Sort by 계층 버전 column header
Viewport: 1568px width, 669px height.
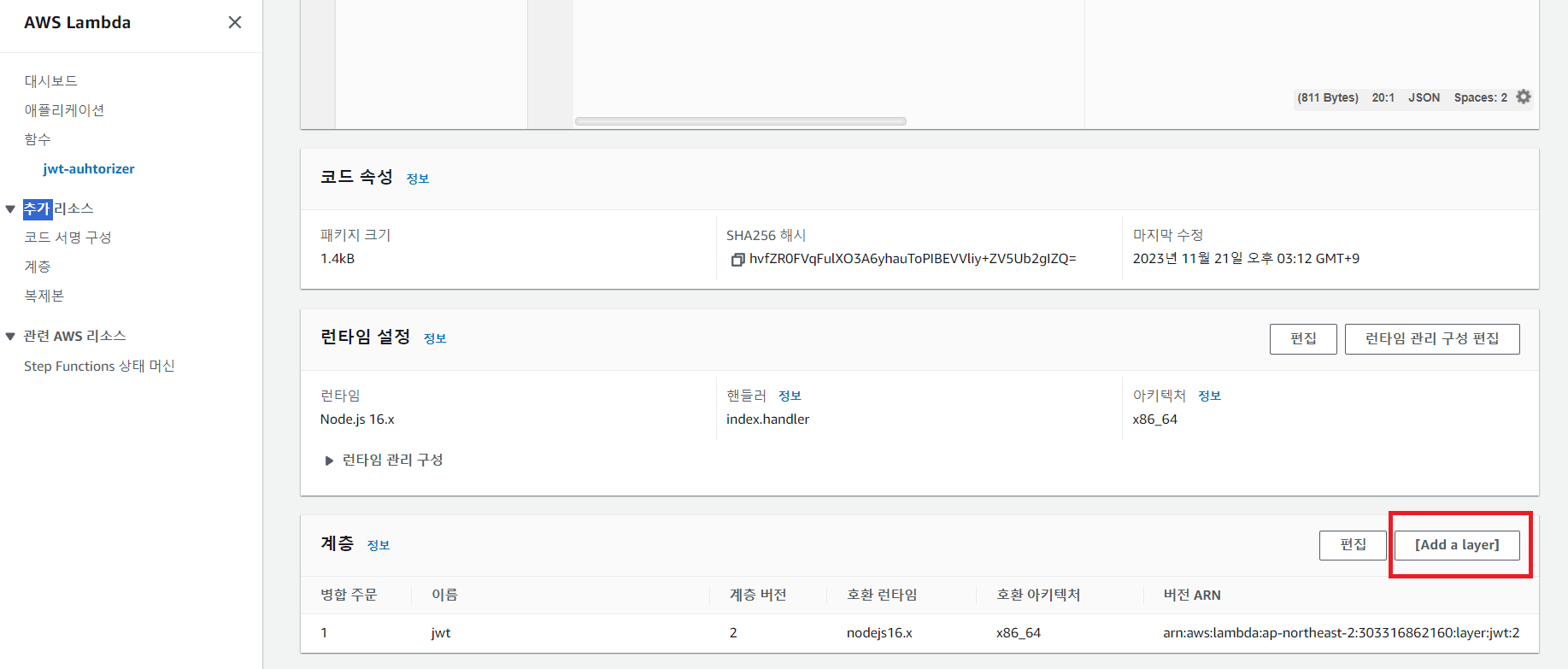click(758, 595)
